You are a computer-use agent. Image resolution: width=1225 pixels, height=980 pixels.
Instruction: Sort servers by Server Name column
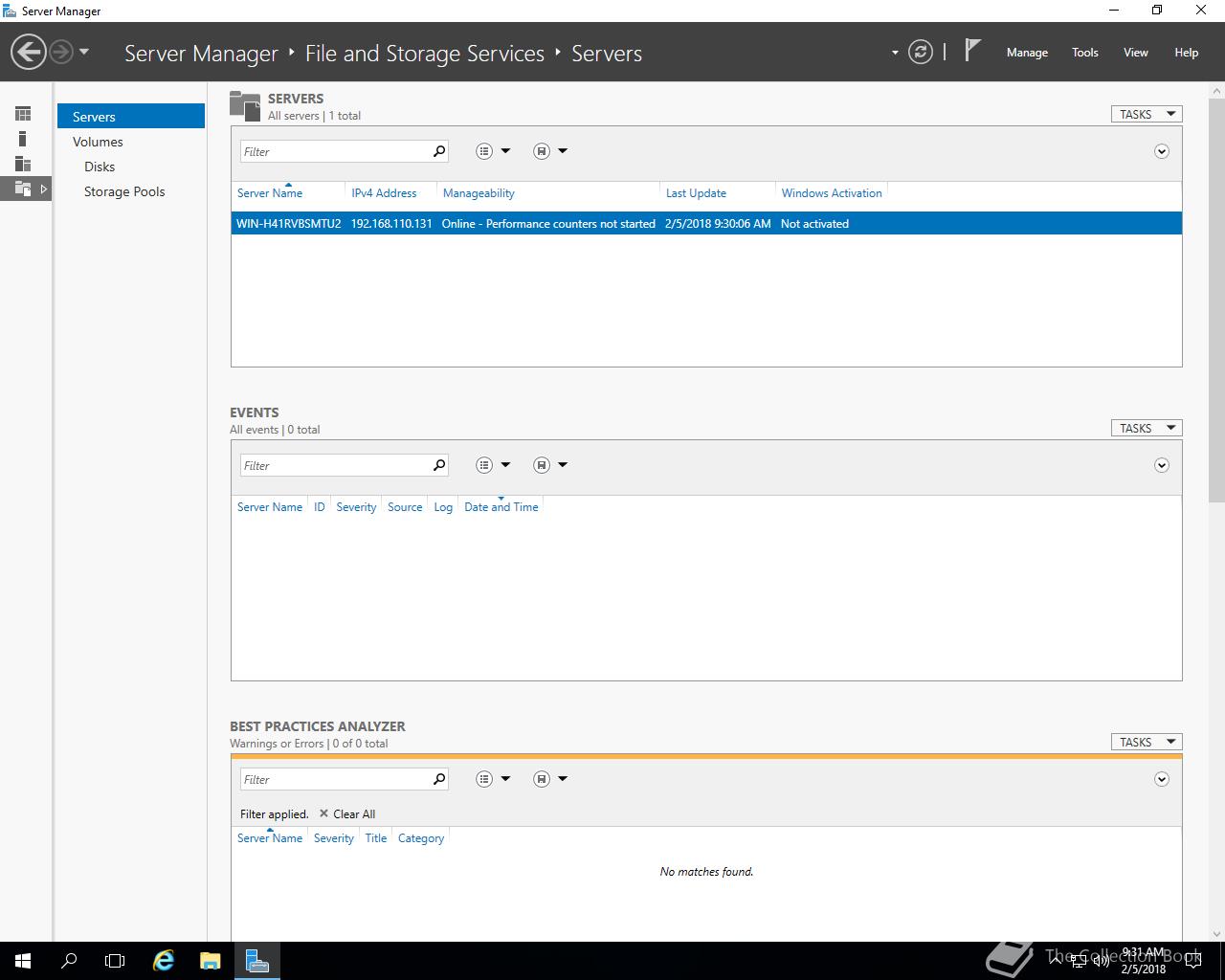(x=270, y=193)
